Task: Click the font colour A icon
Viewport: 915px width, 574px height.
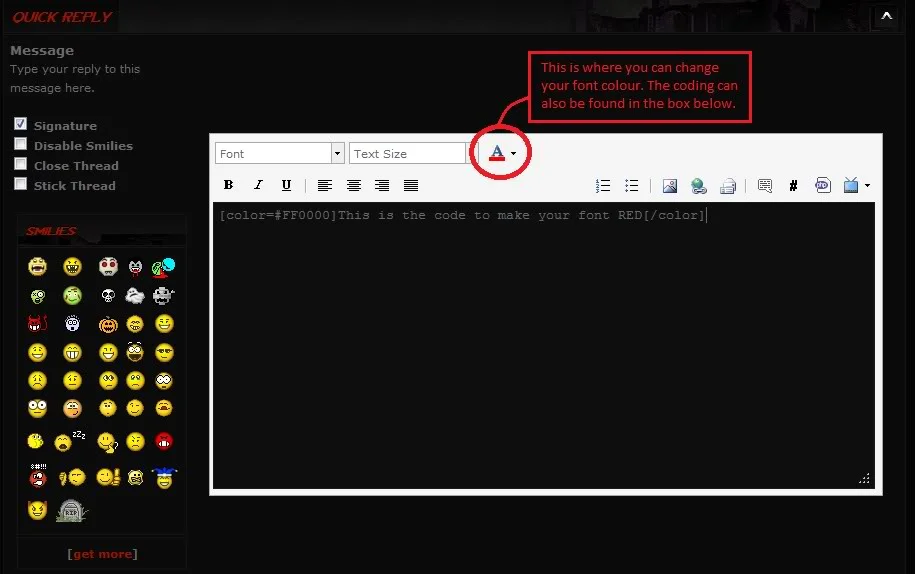Action: click(x=497, y=153)
